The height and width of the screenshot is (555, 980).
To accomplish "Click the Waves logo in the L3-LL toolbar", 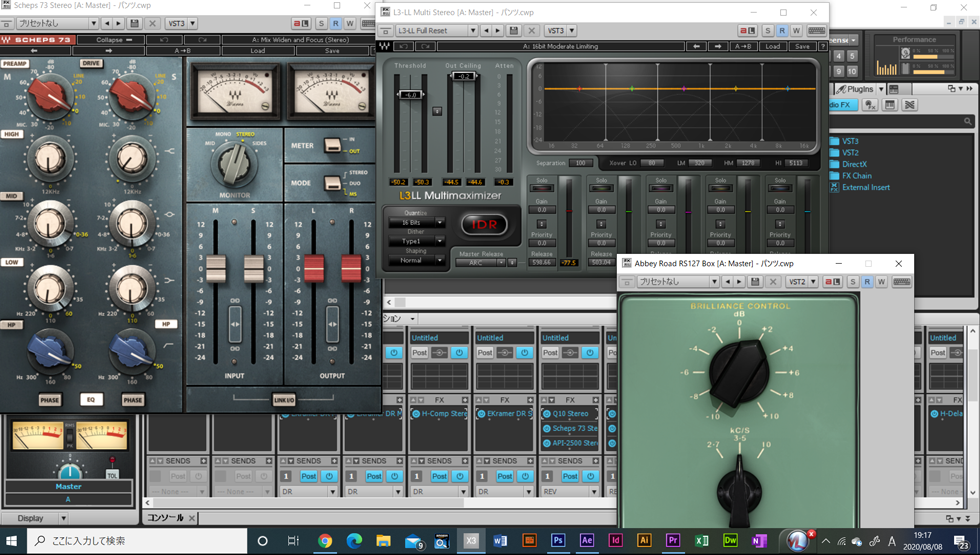I will [384, 46].
